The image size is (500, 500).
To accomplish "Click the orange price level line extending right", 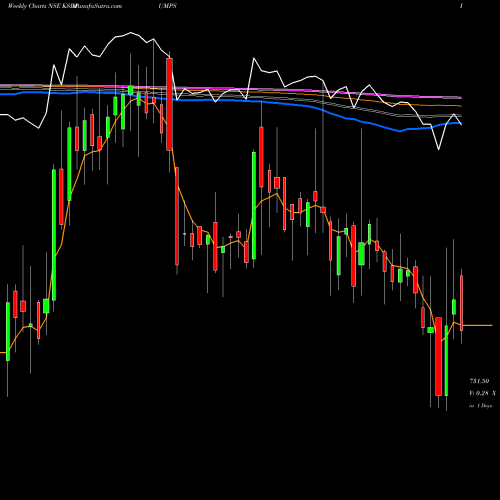I will click(478, 325).
